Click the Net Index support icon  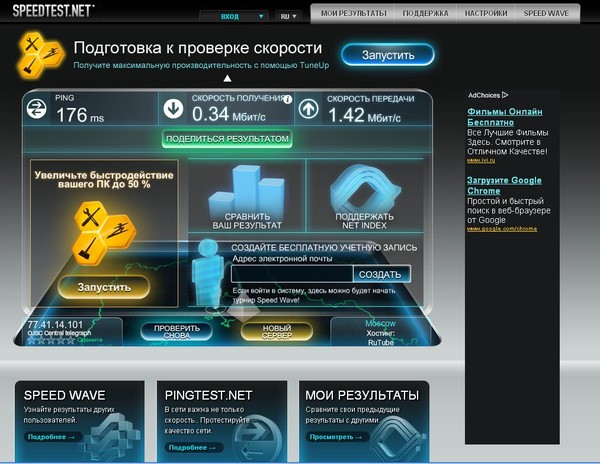[365, 188]
